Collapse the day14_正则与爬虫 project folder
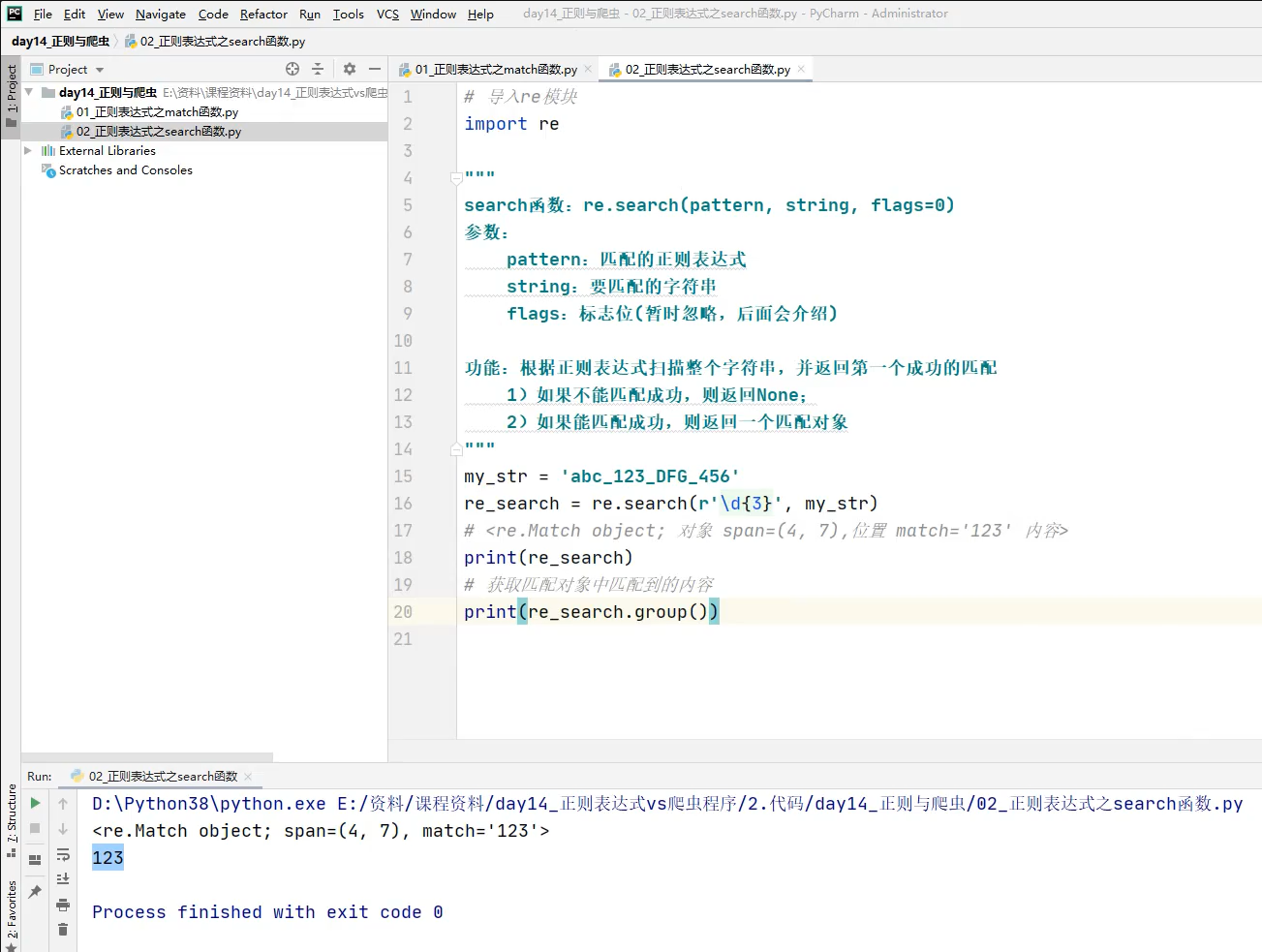1262x952 pixels. [x=28, y=92]
